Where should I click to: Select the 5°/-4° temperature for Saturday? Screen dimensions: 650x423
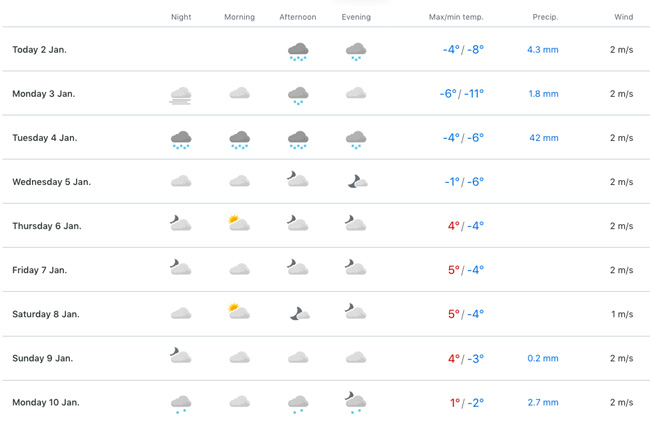coord(466,314)
